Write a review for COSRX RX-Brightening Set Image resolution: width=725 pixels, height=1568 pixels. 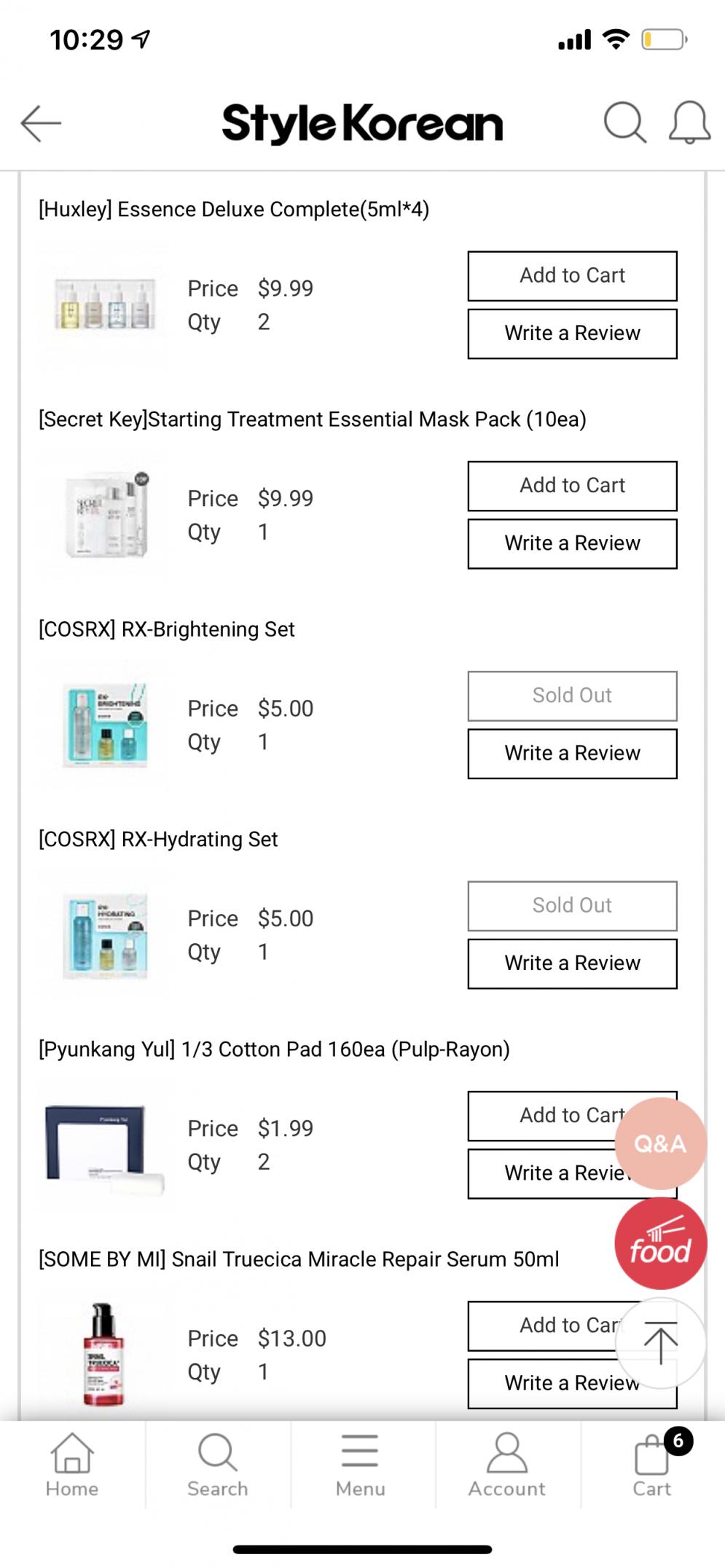pos(572,754)
